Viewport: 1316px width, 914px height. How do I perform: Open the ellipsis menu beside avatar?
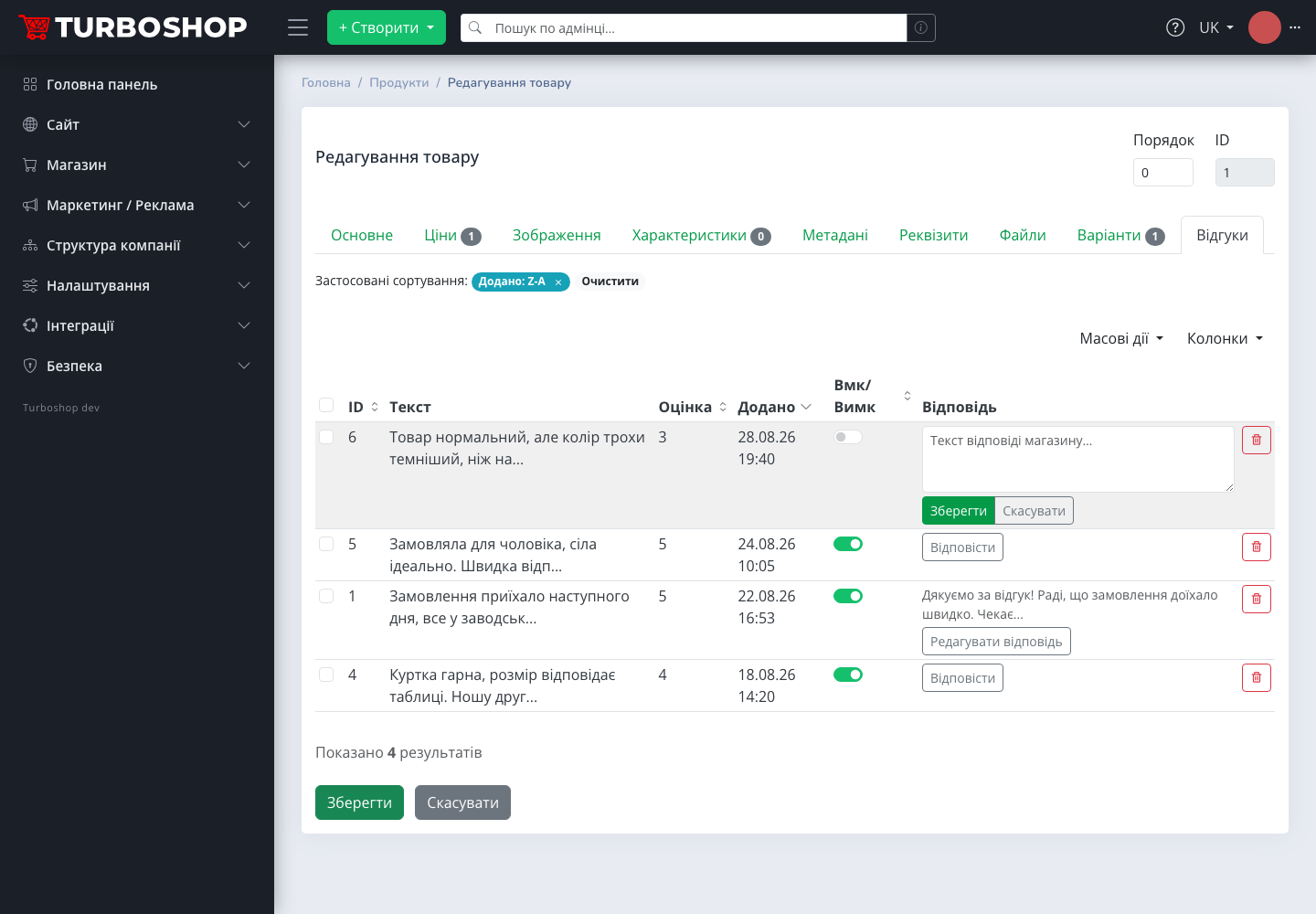[x=1295, y=27]
